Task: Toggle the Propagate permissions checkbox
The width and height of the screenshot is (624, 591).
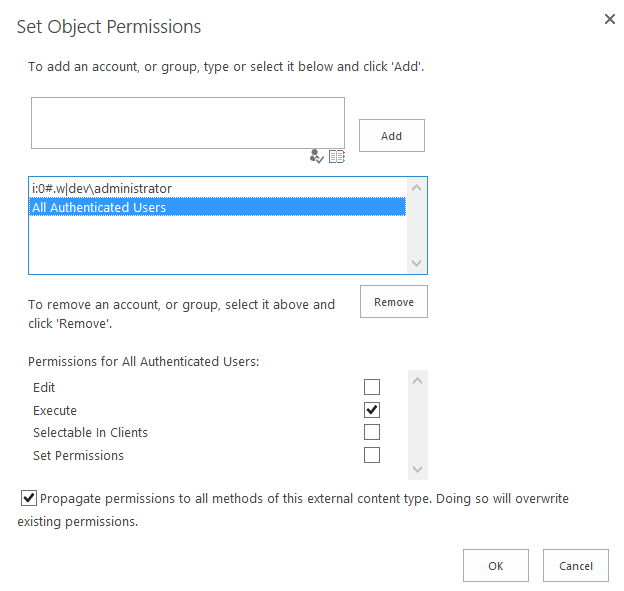Action: pos(29,498)
